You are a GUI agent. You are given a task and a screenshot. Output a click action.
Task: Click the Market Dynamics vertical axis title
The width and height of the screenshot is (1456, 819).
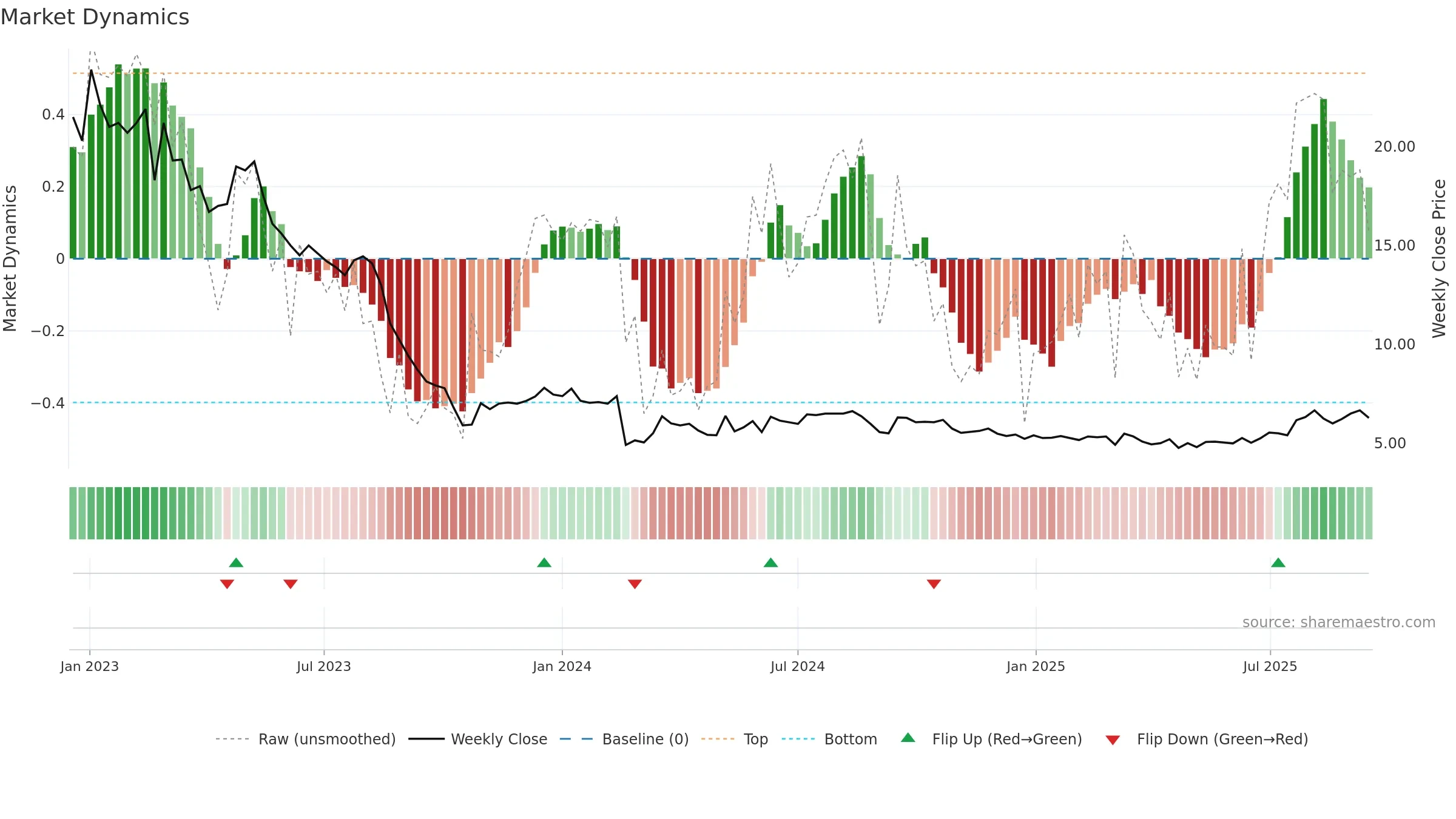(10, 258)
